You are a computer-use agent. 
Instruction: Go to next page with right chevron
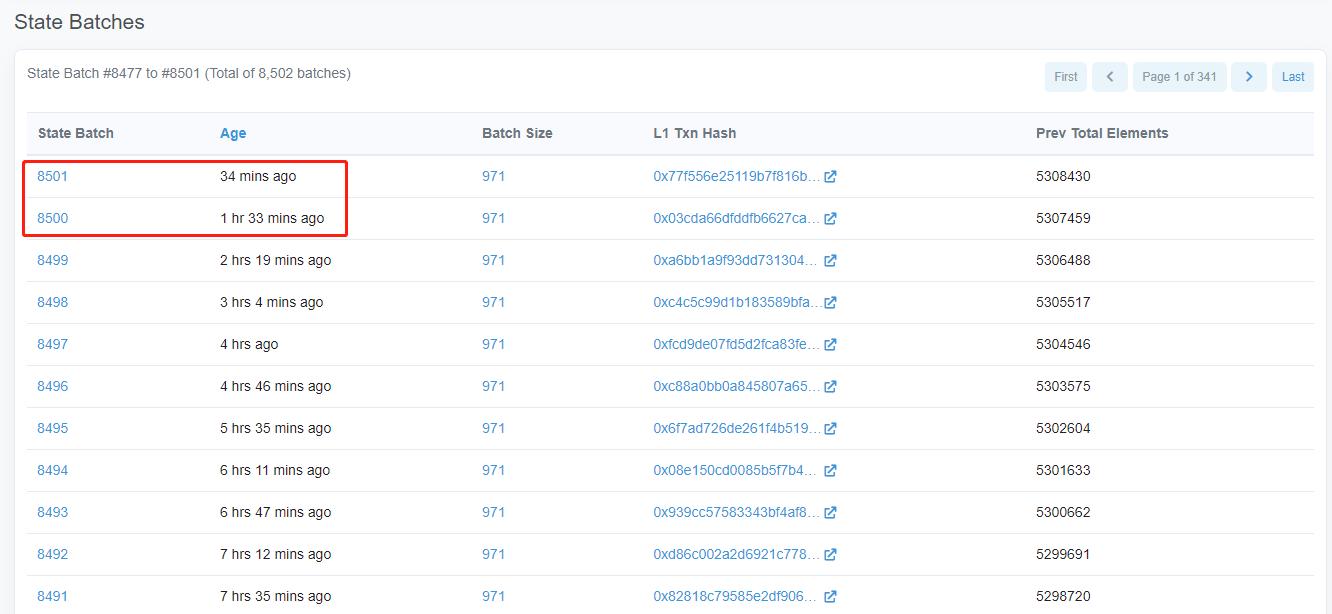(x=1249, y=77)
